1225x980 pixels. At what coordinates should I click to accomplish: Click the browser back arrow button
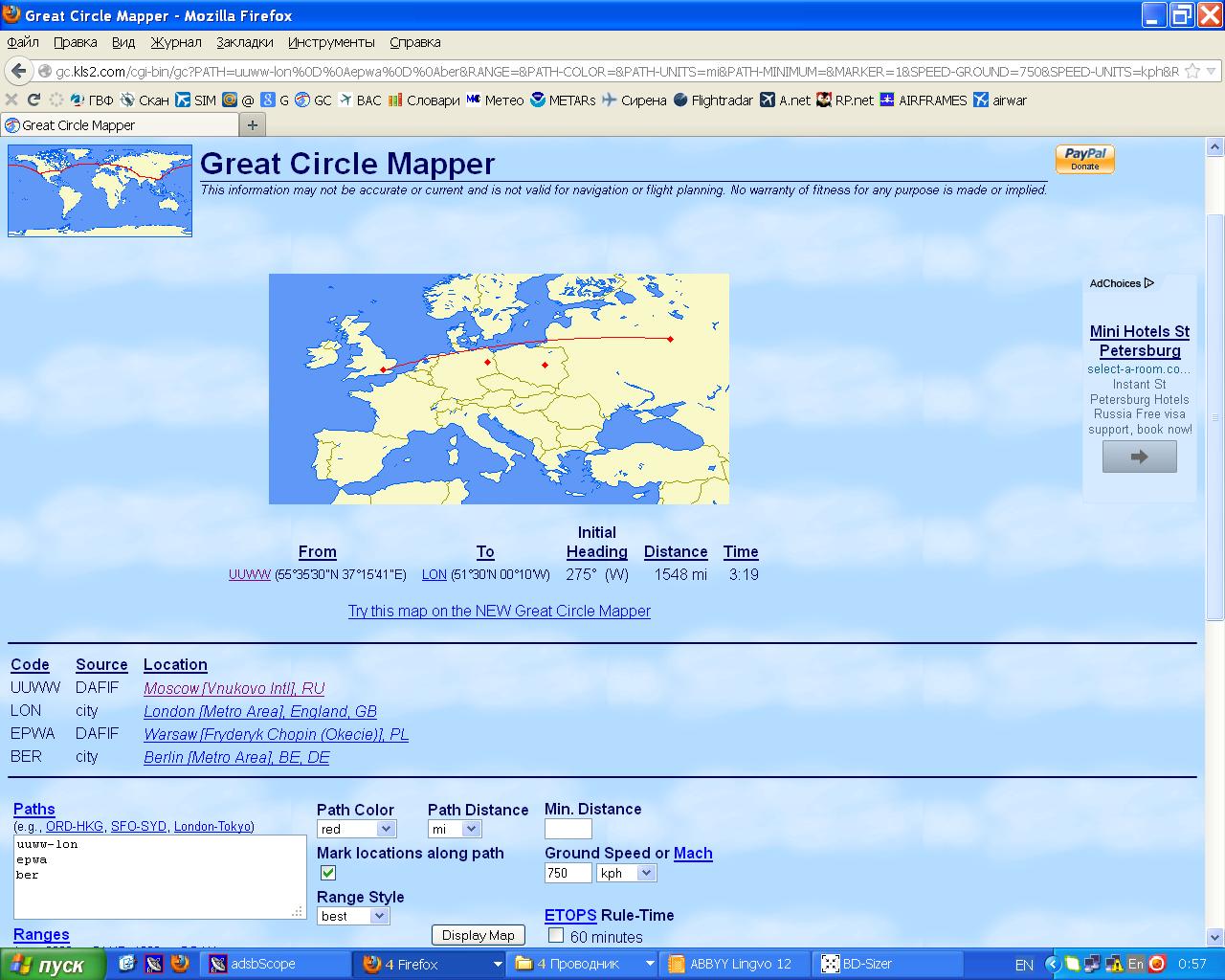click(x=17, y=71)
